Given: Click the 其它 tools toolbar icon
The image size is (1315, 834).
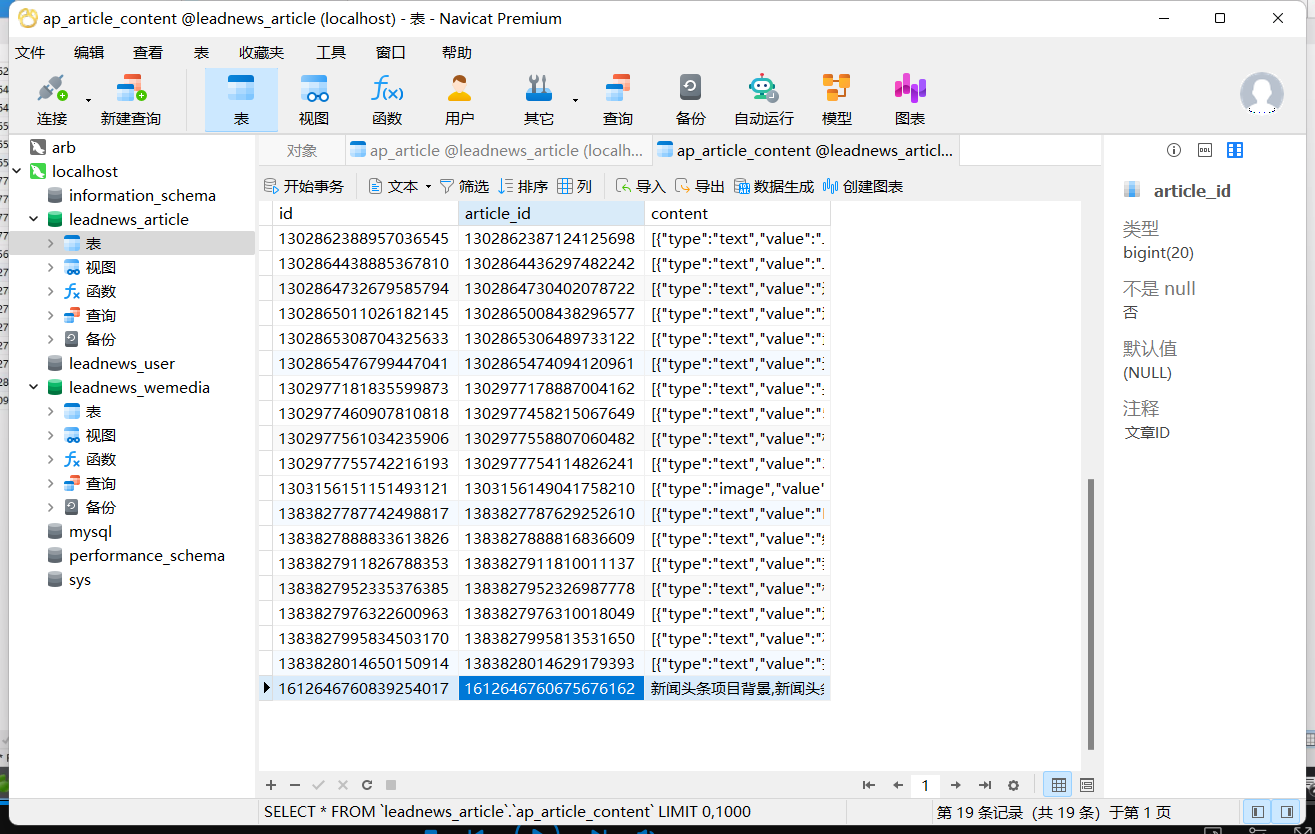Looking at the screenshot, I should point(539,100).
